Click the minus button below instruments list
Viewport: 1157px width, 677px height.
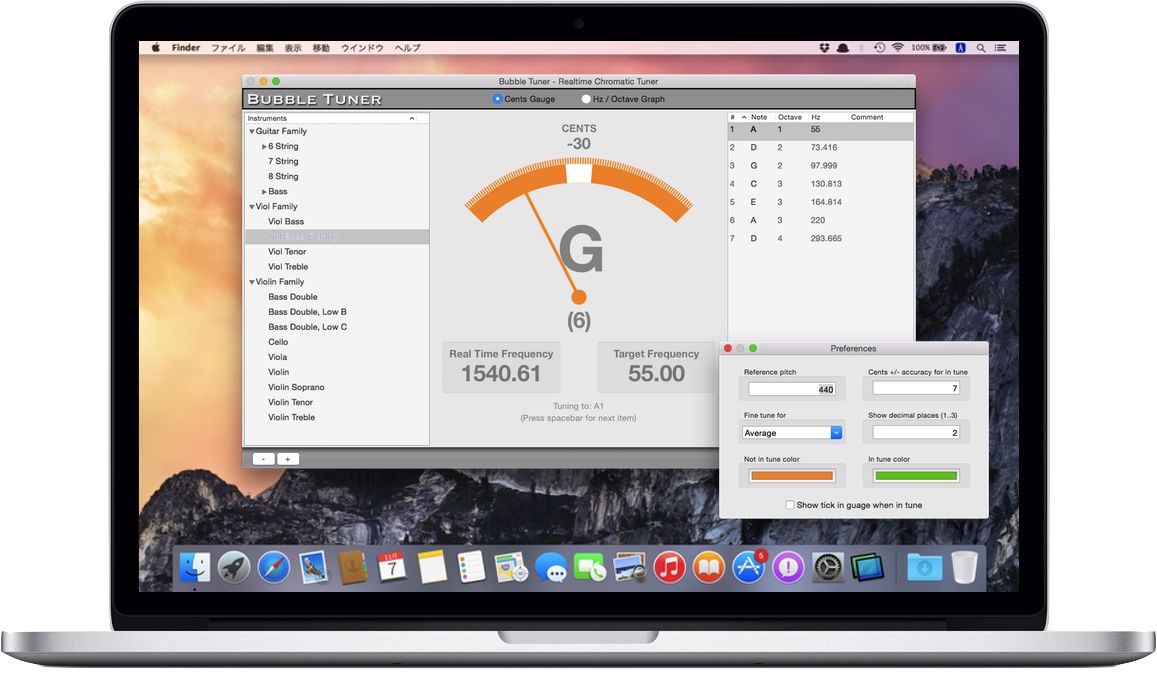pos(263,459)
